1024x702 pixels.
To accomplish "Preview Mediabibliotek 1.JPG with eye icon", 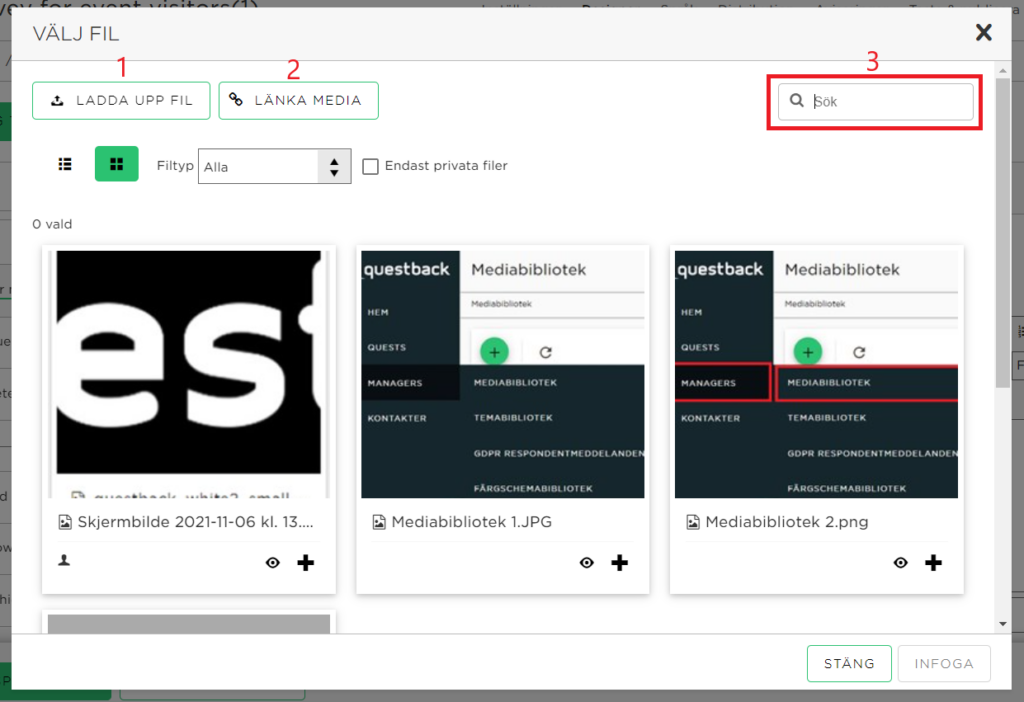I will (x=586, y=562).
